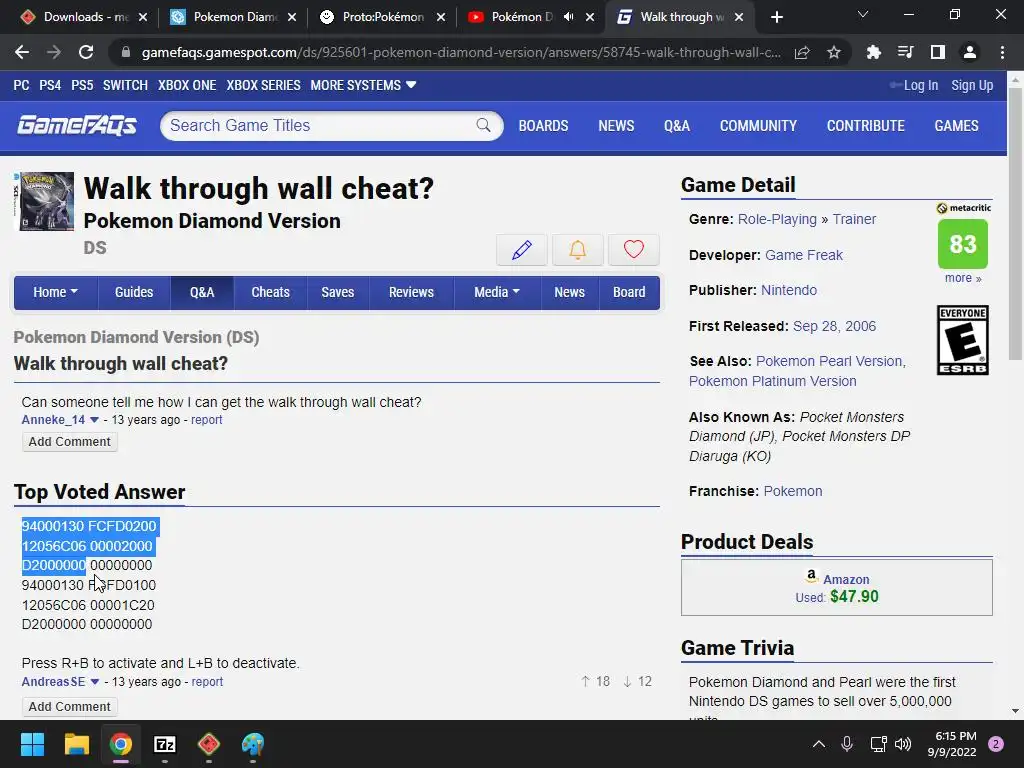The image size is (1024, 768).
Task: Click the browser forward arrow
Action: point(54,52)
